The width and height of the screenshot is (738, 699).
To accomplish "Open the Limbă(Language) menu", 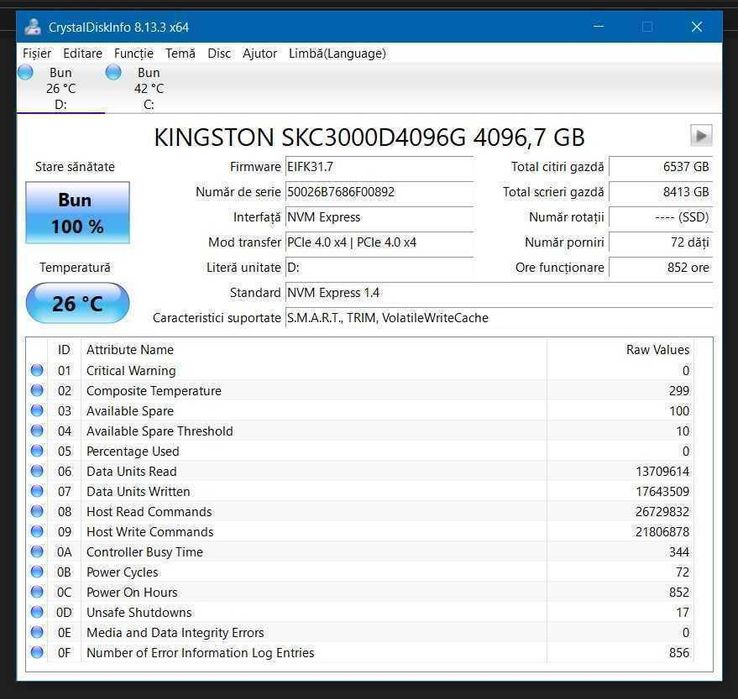I will (x=337, y=54).
